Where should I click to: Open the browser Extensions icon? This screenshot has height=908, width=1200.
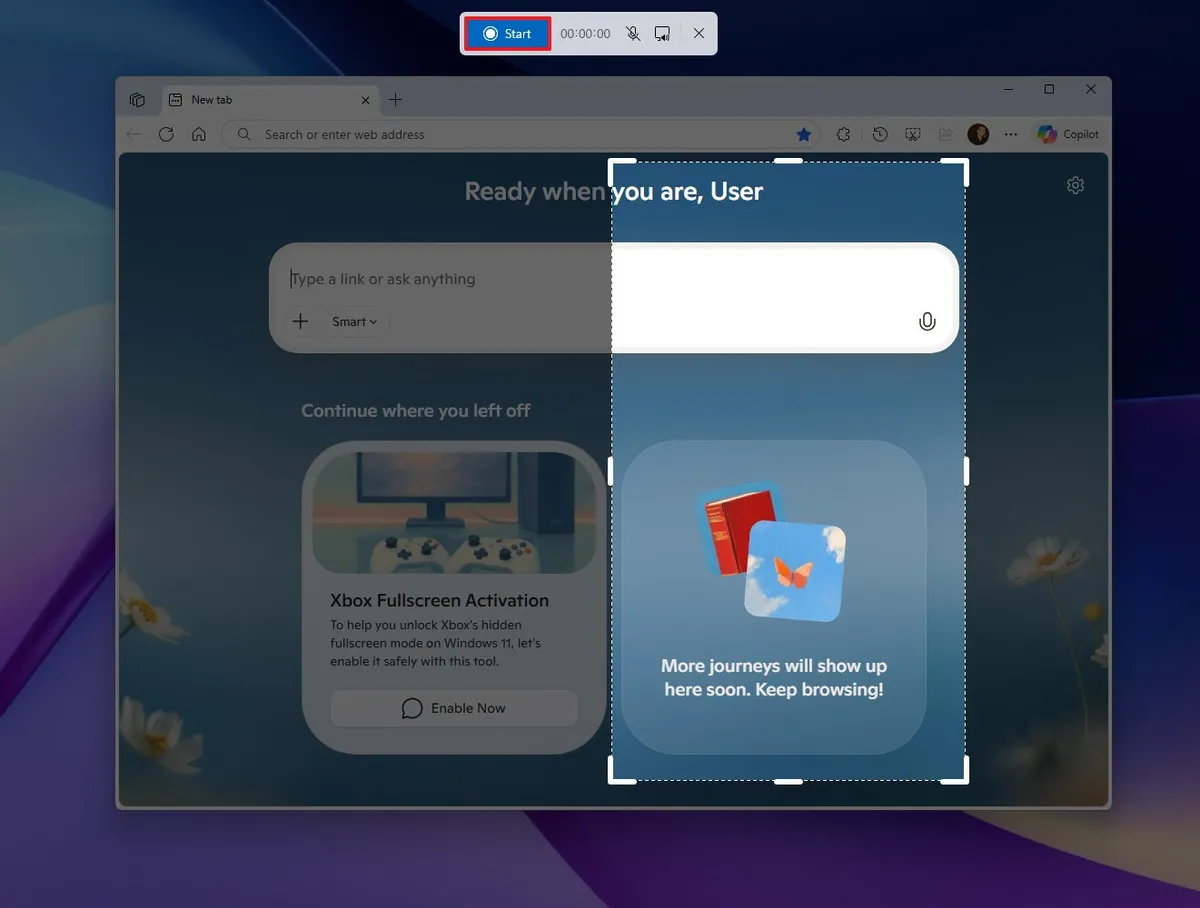tap(843, 133)
